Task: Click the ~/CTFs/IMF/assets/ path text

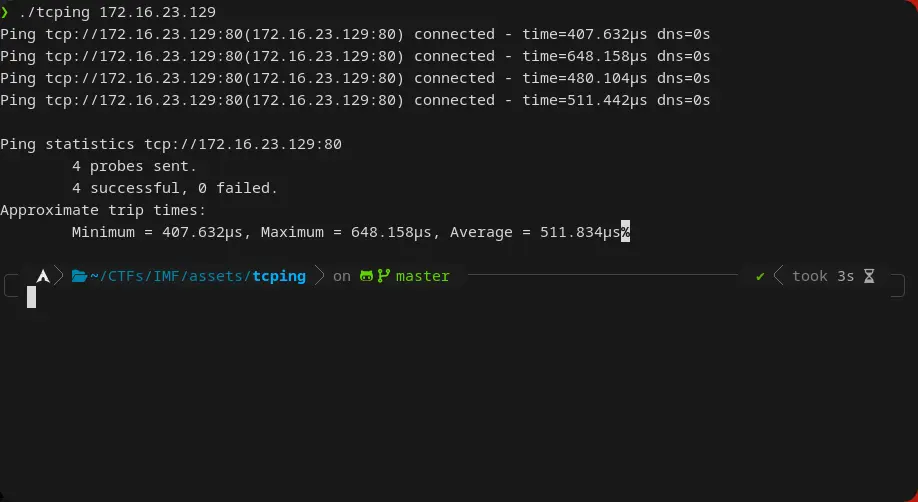Action: click(x=170, y=276)
